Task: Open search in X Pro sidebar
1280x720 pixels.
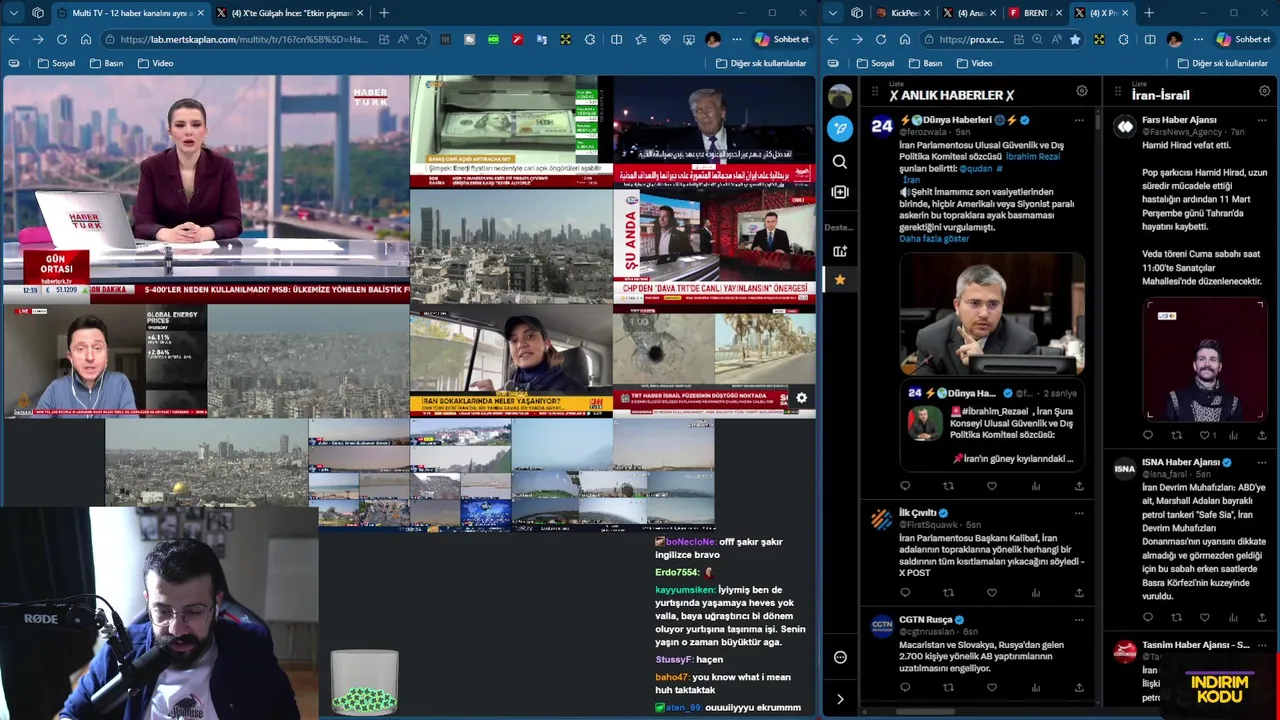Action: 840,161
